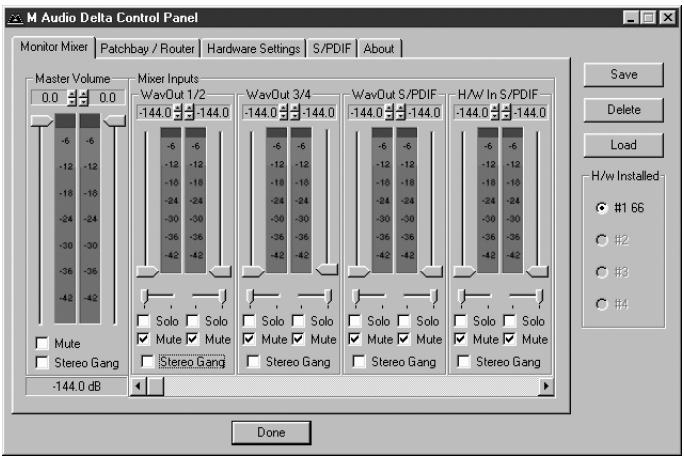This screenshot has width=684, height=459.
Task: Click Master Volume right fader handle
Action: 115,121
